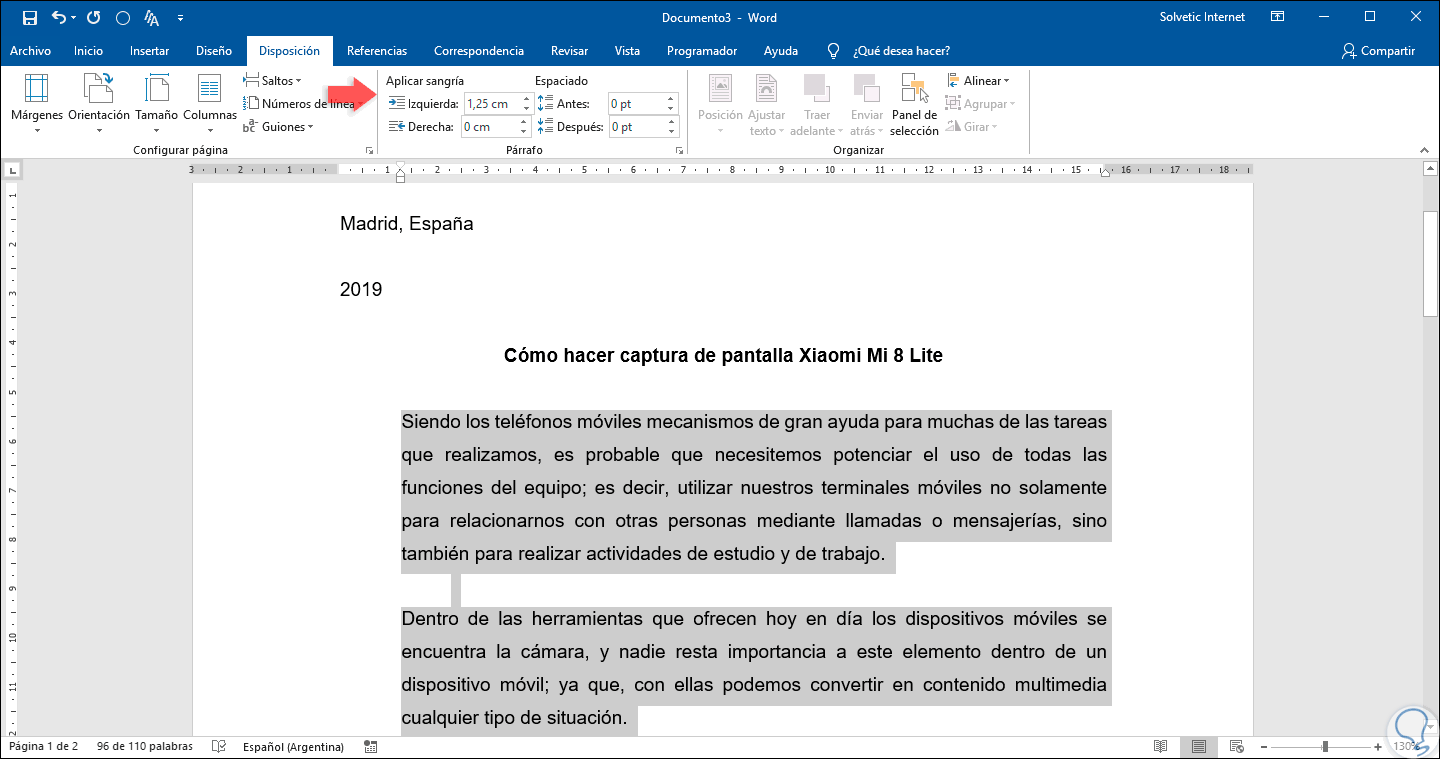Click the text formatting icon in Quick Access Toolbar
The image size is (1440, 759).
pos(152,18)
